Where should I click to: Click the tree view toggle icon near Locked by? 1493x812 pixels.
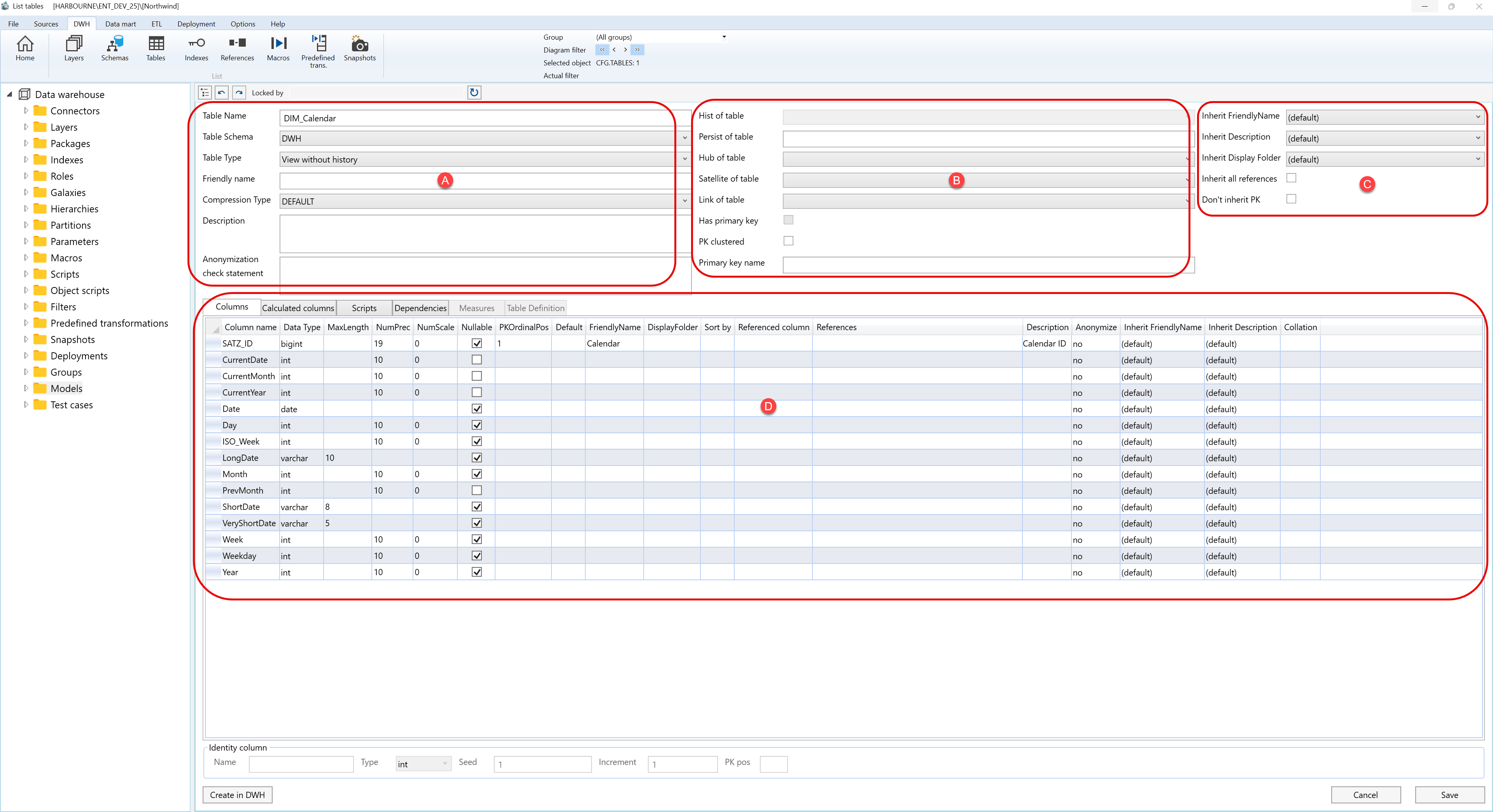(x=205, y=93)
